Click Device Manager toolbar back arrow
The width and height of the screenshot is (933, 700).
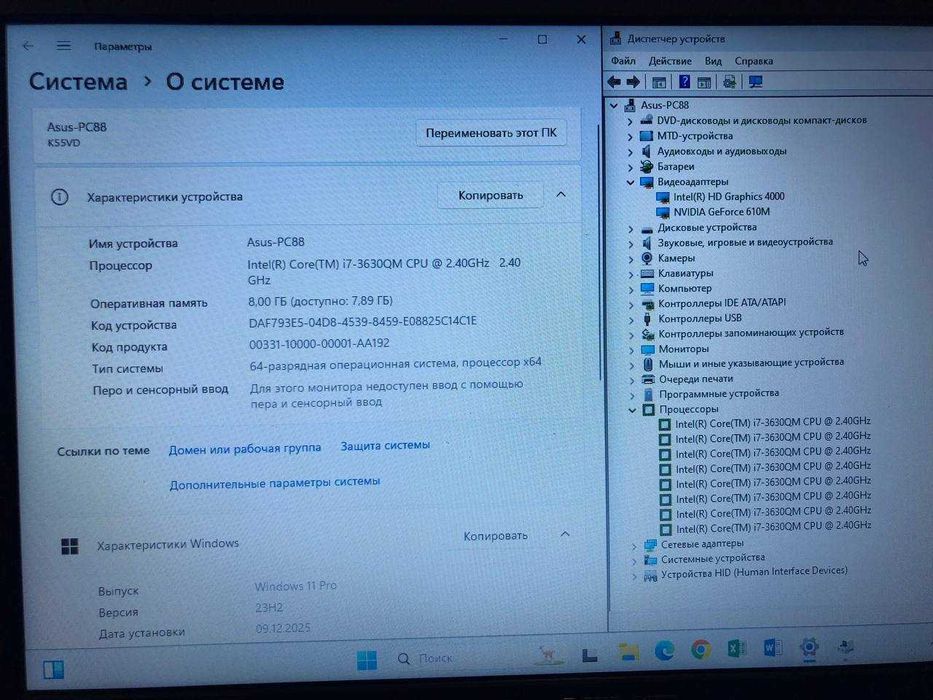coord(614,82)
